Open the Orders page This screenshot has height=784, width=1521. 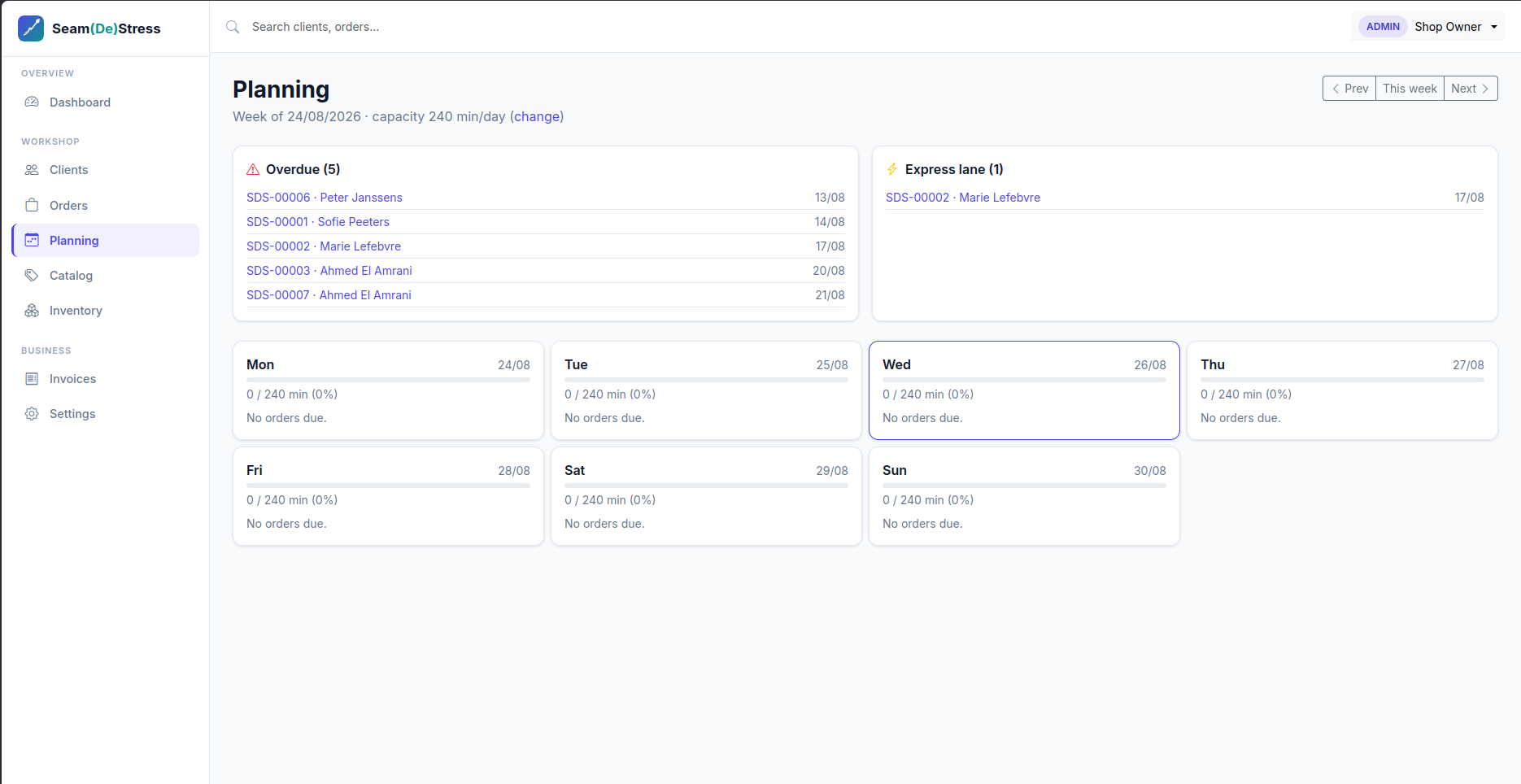pos(106,205)
